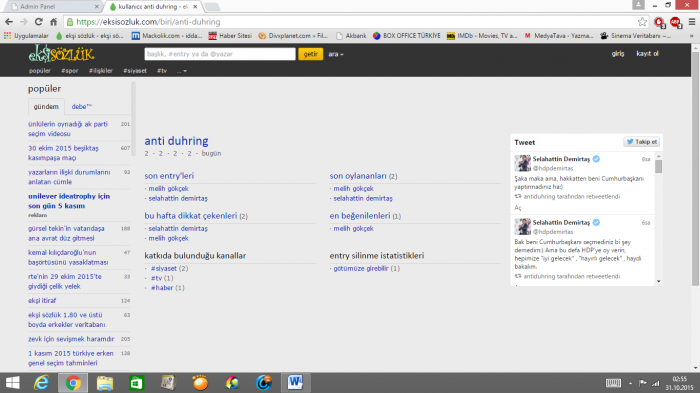Open on-screen keyboard tray icon
700x393 pixels.
tap(613, 383)
